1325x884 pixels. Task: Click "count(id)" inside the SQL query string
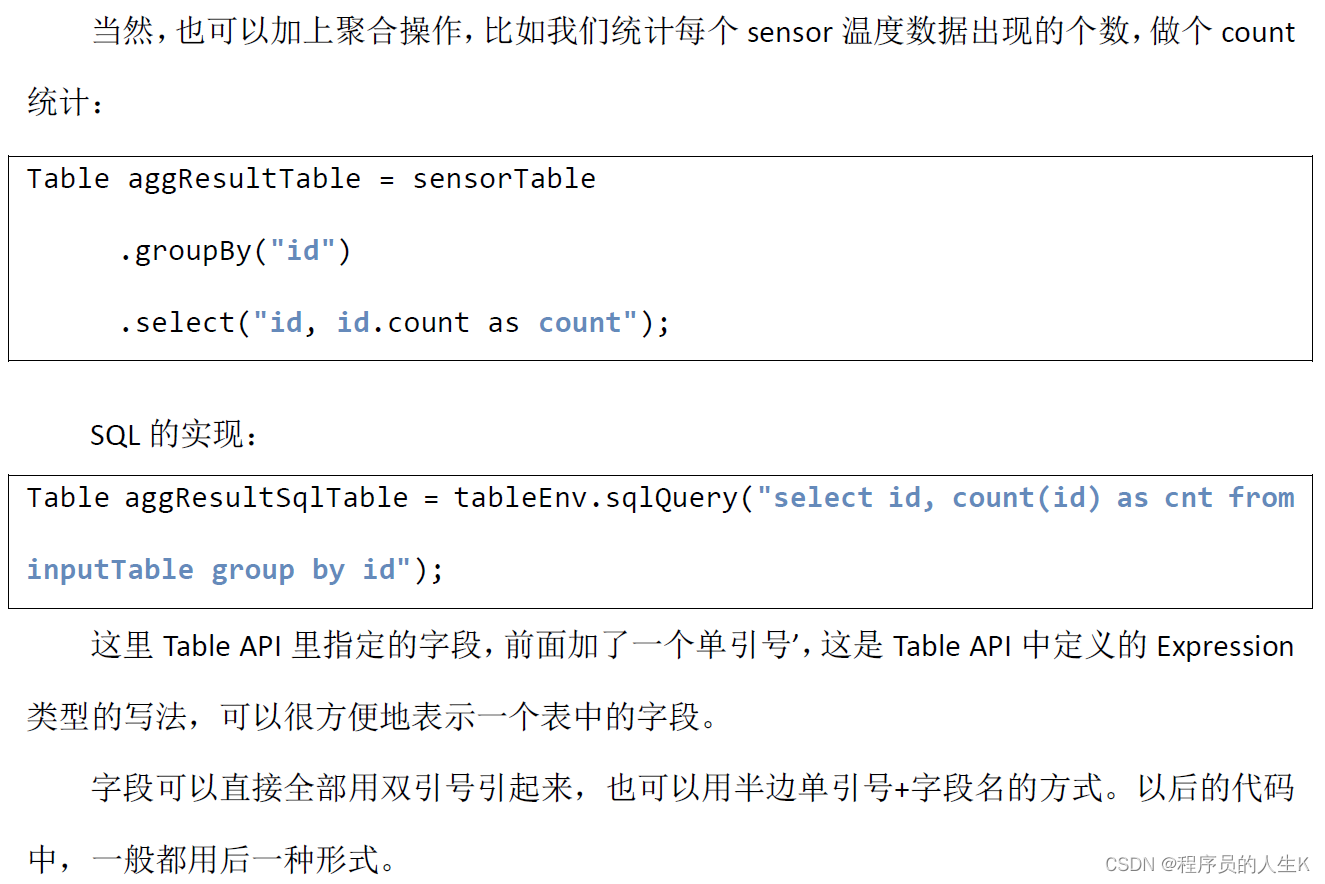1026,498
